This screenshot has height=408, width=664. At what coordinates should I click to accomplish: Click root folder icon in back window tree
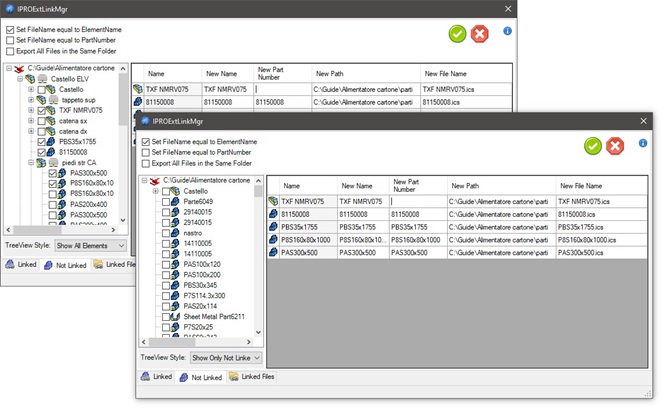pyautogui.click(x=19, y=69)
